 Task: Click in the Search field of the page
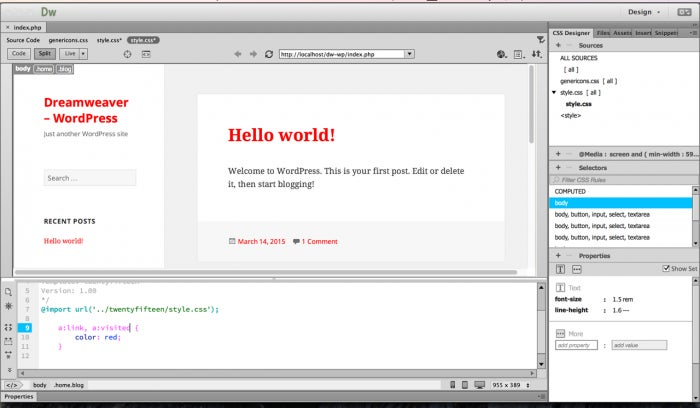point(90,178)
